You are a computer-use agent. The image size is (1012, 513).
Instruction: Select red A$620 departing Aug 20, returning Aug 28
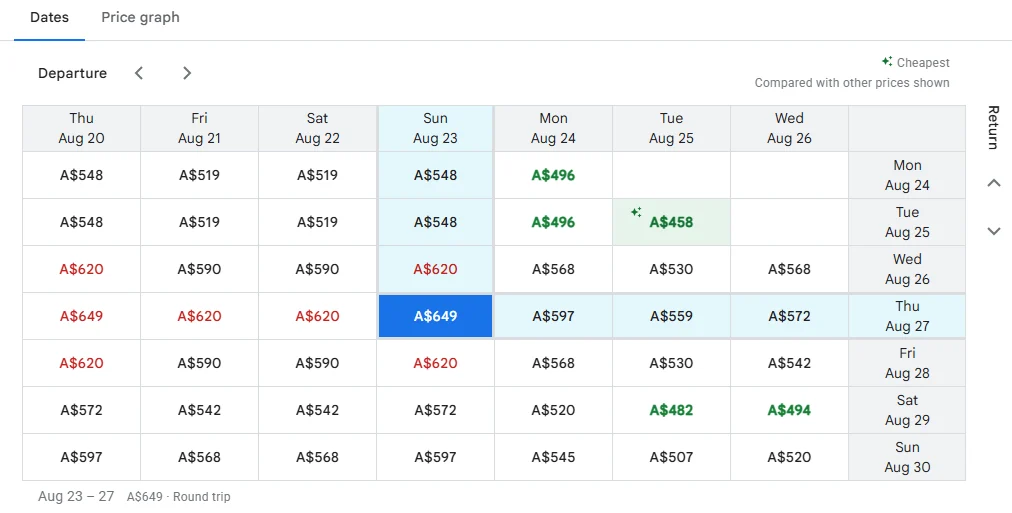pyautogui.click(x=81, y=363)
